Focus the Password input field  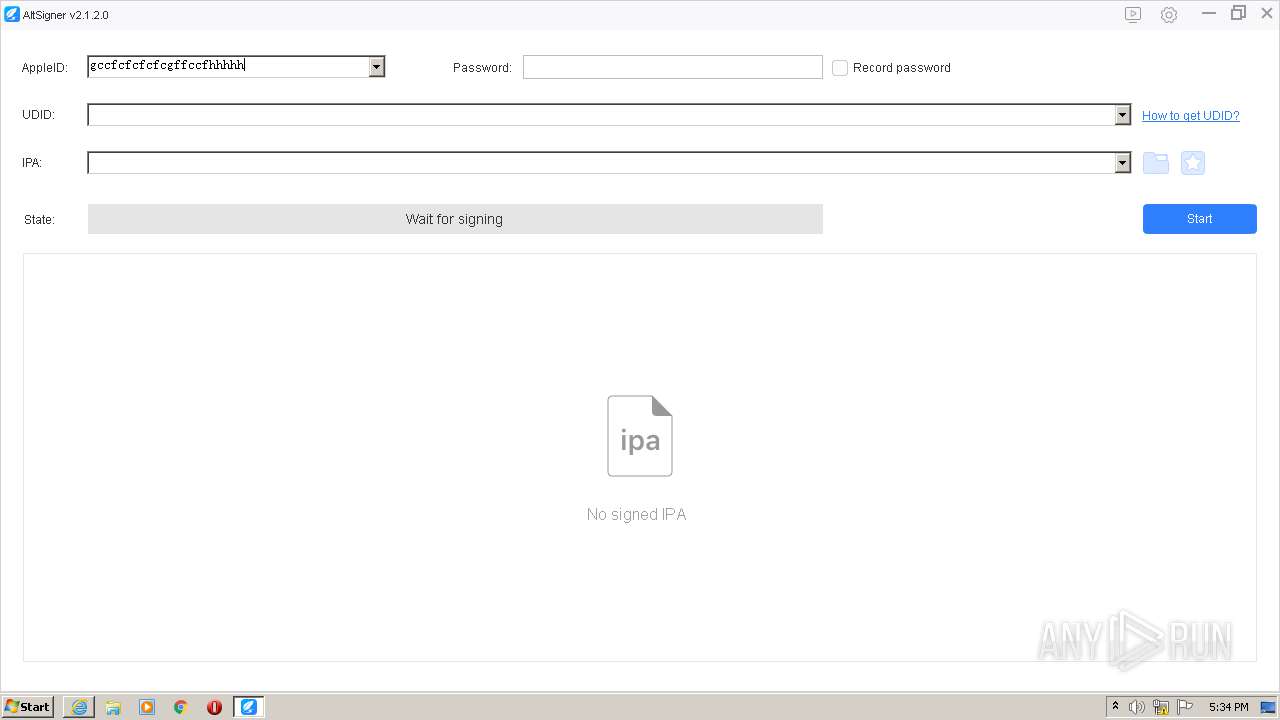673,67
